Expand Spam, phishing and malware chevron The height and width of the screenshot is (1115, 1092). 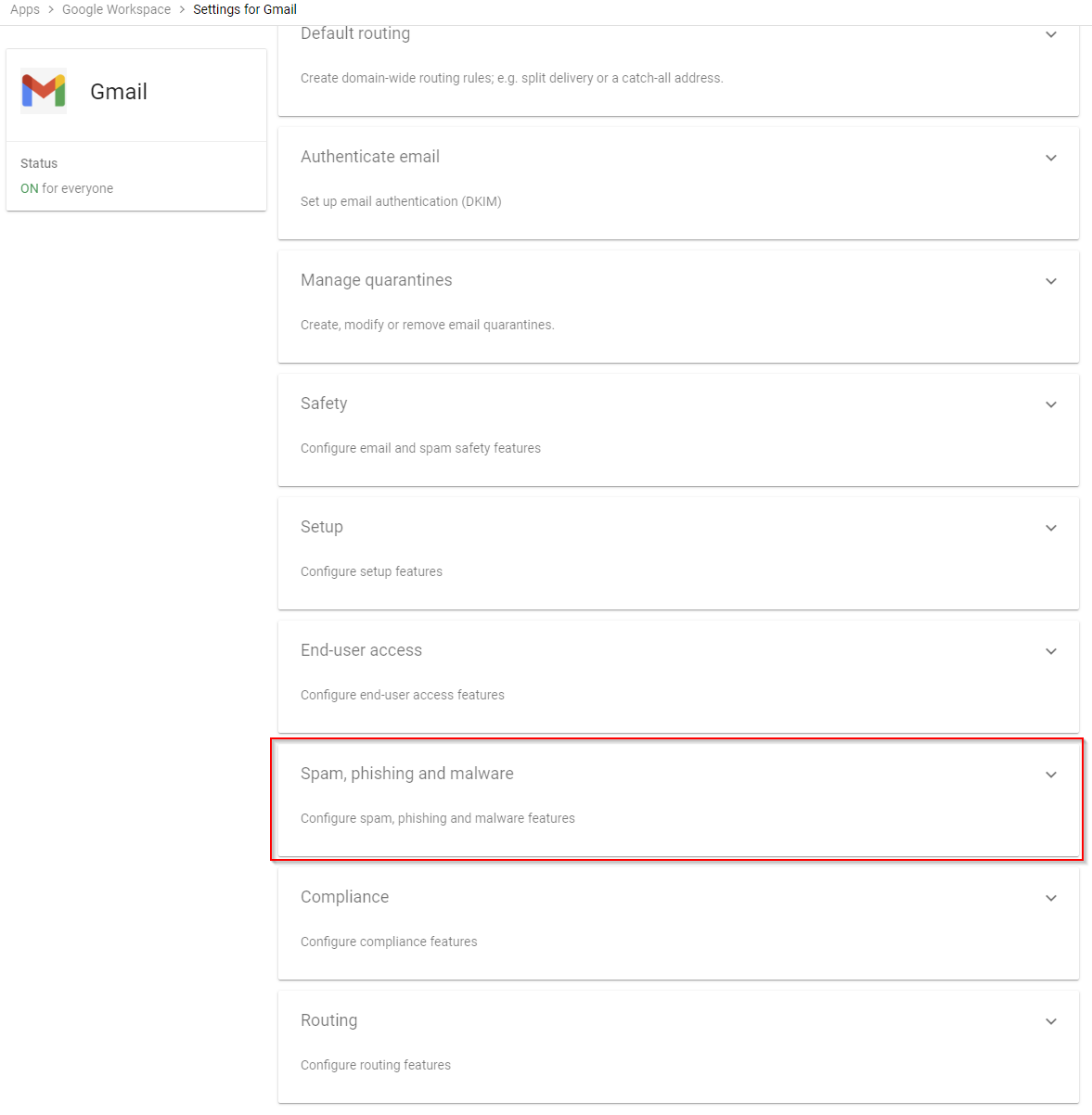pos(1051,775)
